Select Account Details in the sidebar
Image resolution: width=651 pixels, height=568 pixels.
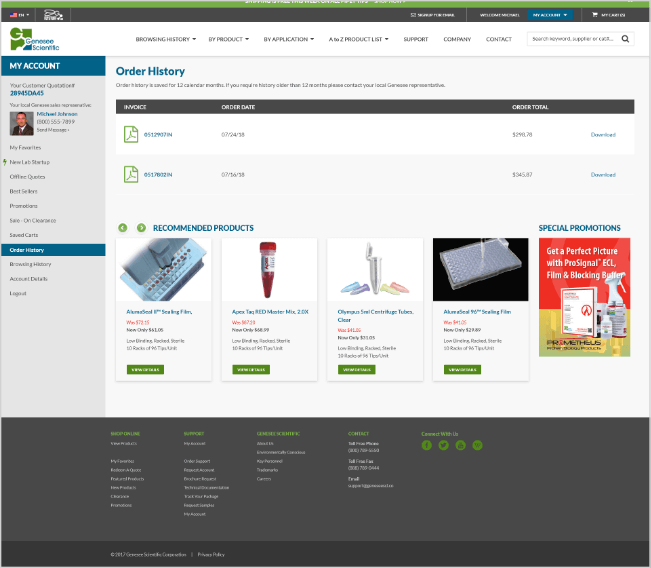coord(29,279)
